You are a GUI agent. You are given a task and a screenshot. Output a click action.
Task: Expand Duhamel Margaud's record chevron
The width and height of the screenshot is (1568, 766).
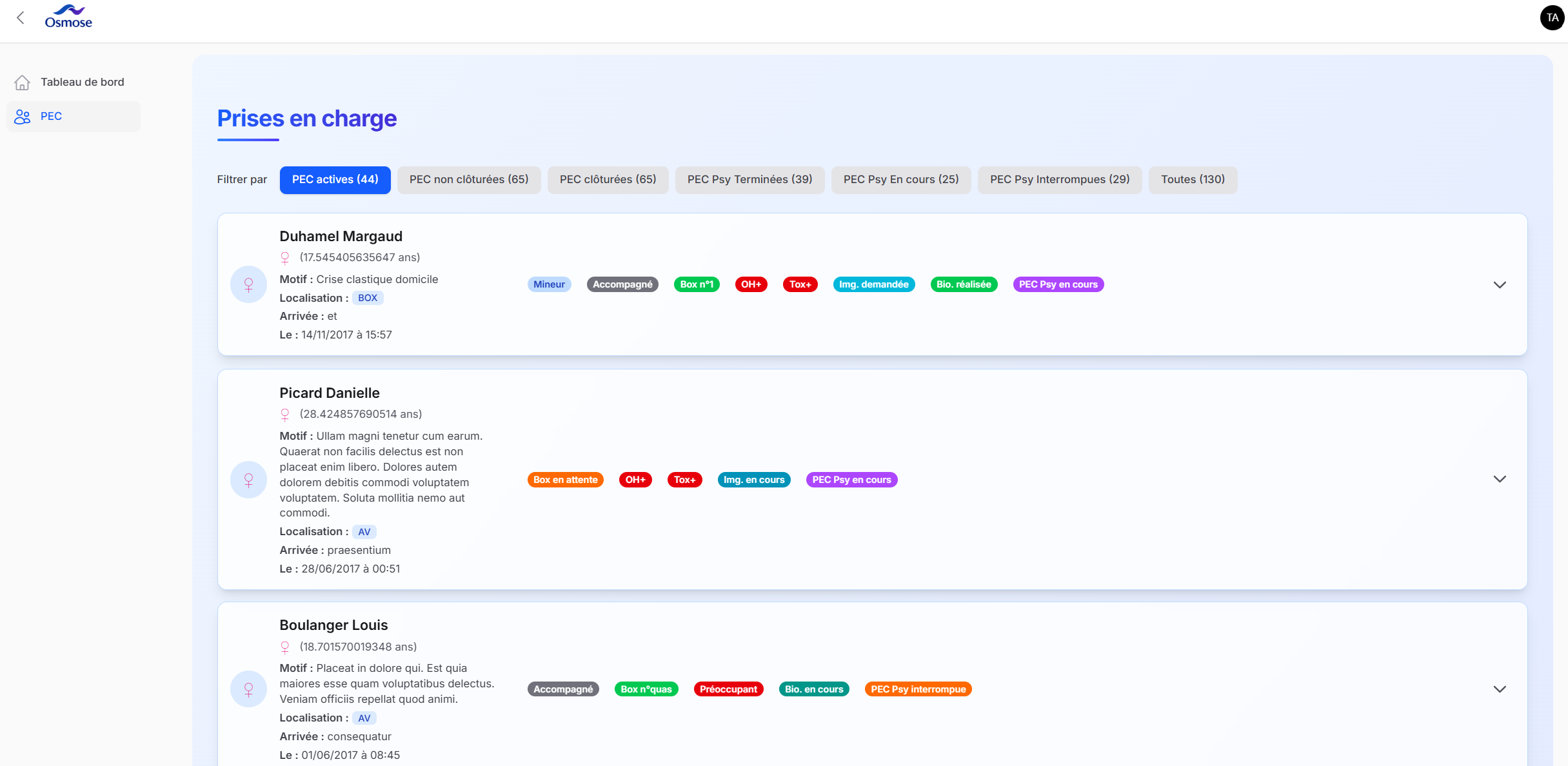click(x=1501, y=284)
